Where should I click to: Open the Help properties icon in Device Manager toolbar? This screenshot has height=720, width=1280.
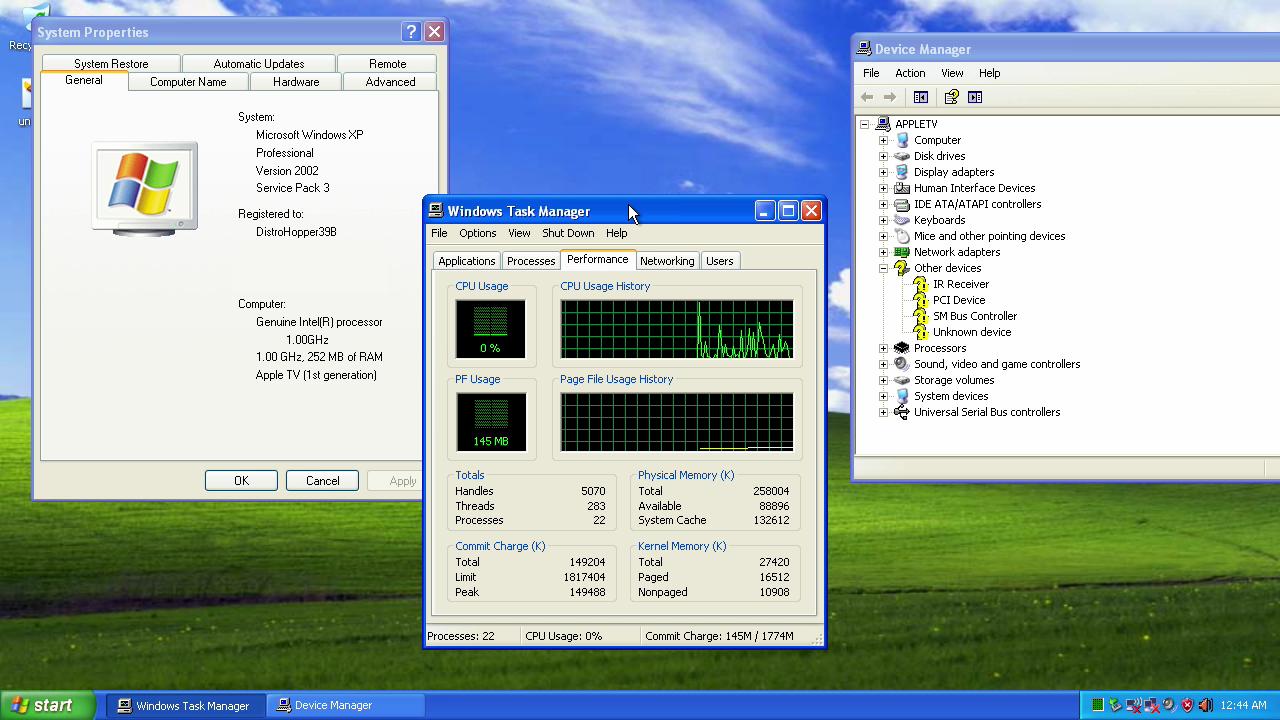click(x=951, y=97)
